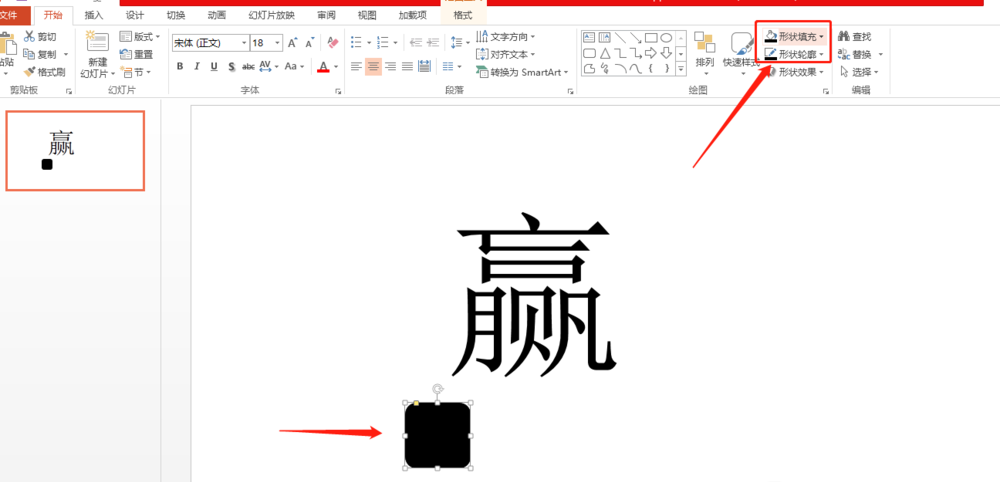Switch to the Format (格式) tab

(463, 15)
